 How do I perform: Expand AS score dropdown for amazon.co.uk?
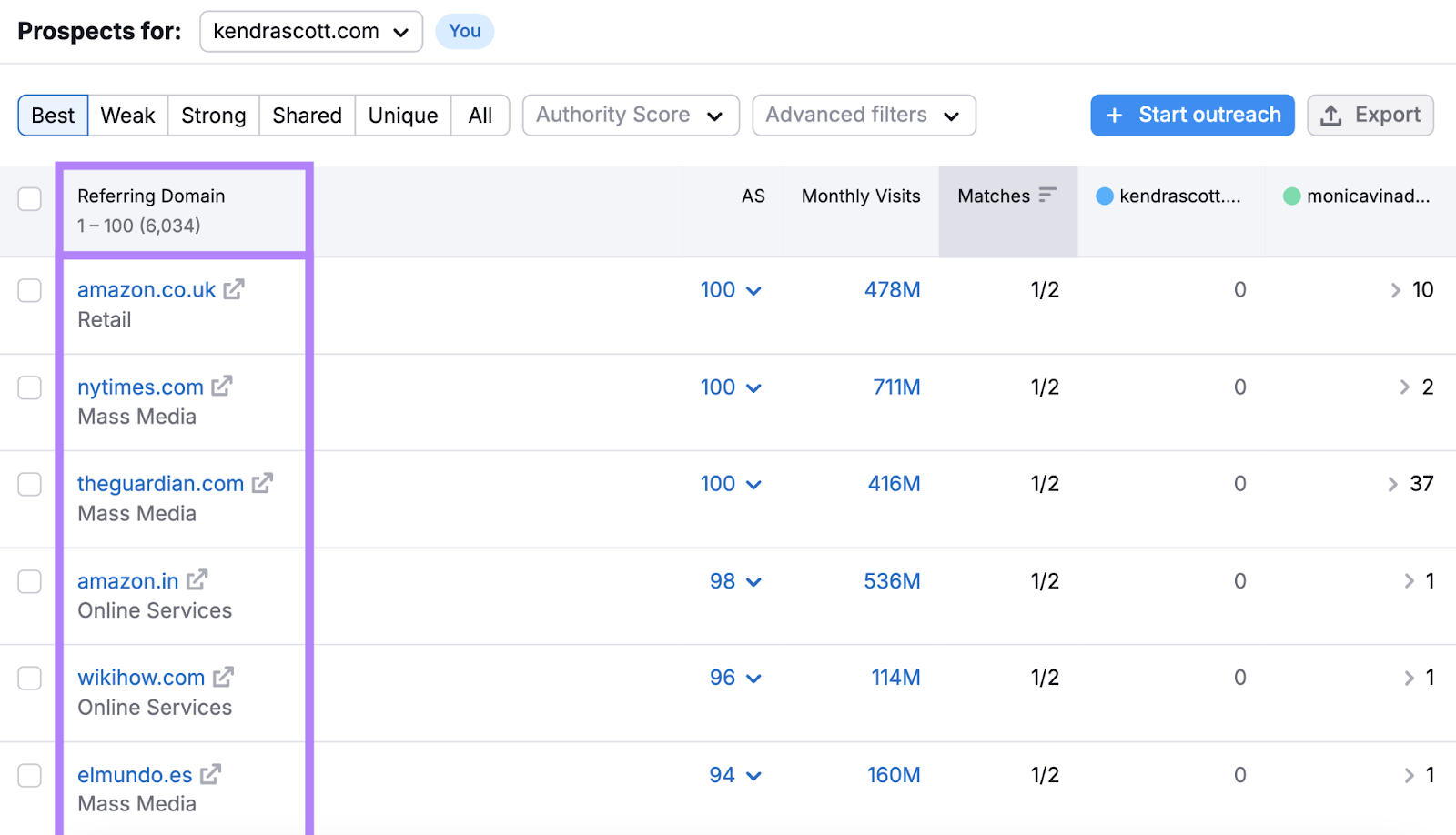(753, 289)
